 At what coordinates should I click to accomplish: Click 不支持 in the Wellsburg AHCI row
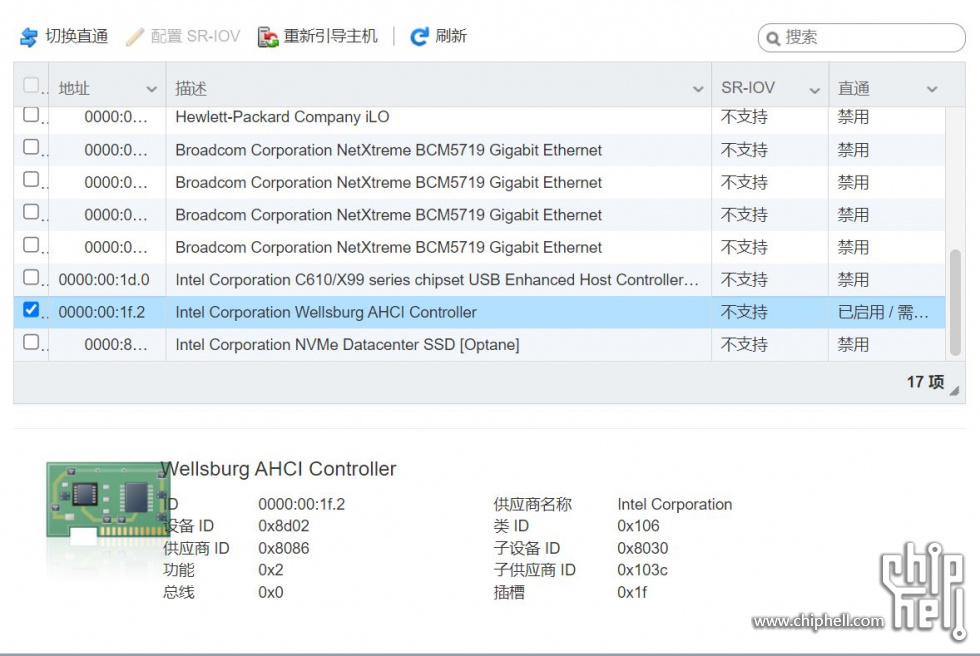click(744, 312)
